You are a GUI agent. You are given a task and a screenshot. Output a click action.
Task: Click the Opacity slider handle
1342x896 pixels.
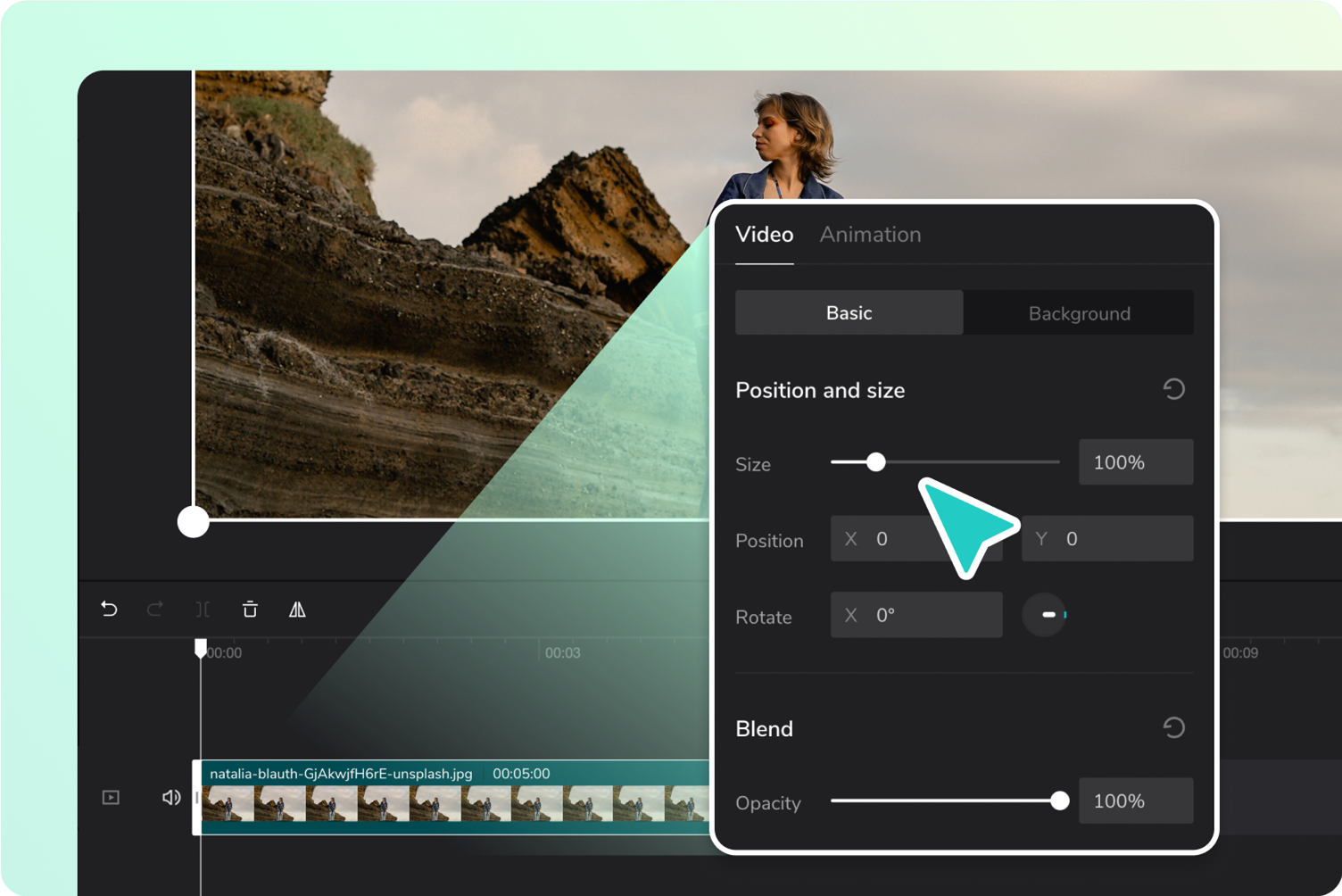[1059, 801]
